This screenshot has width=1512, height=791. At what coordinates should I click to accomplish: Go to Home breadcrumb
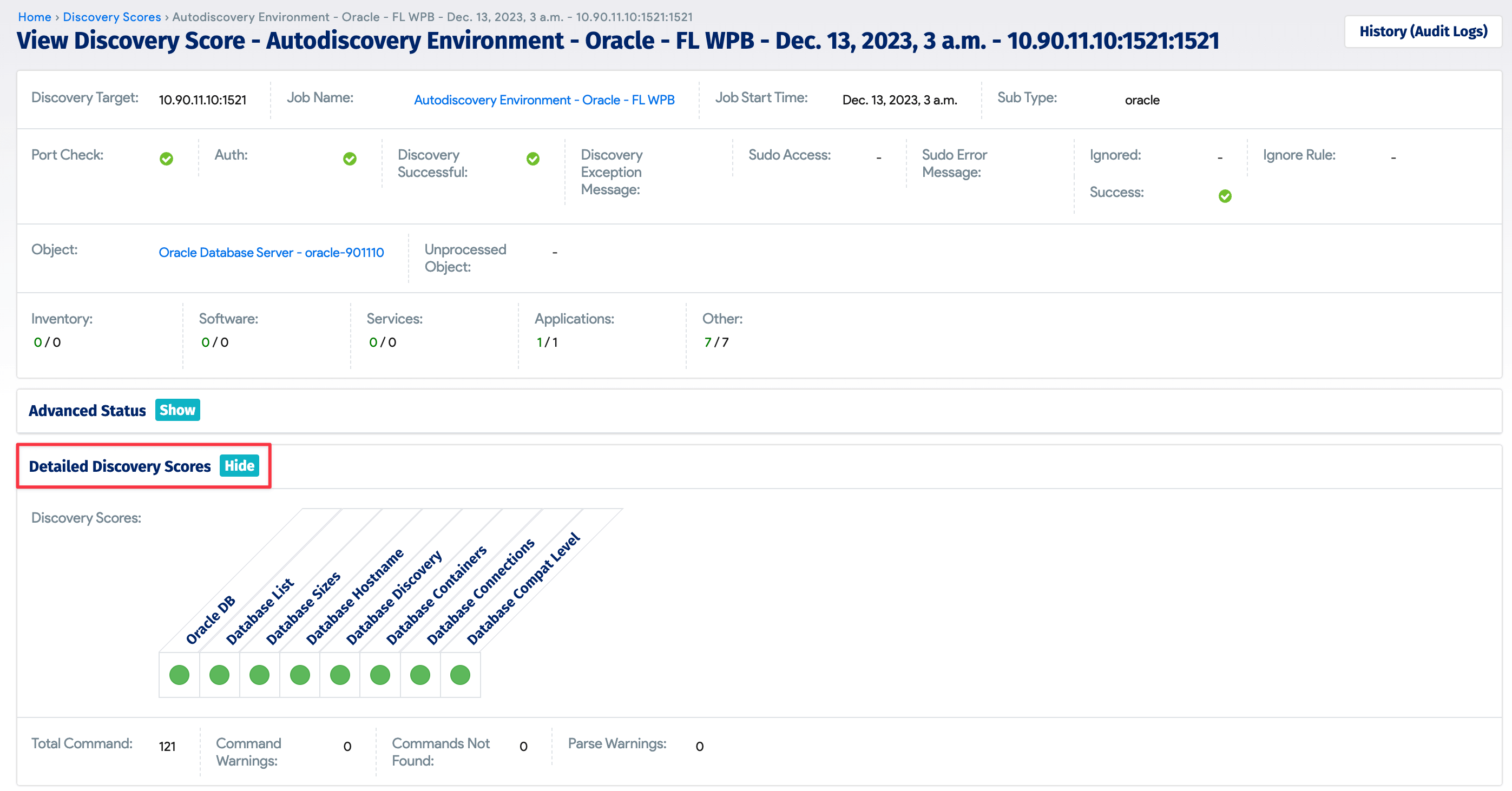[35, 17]
